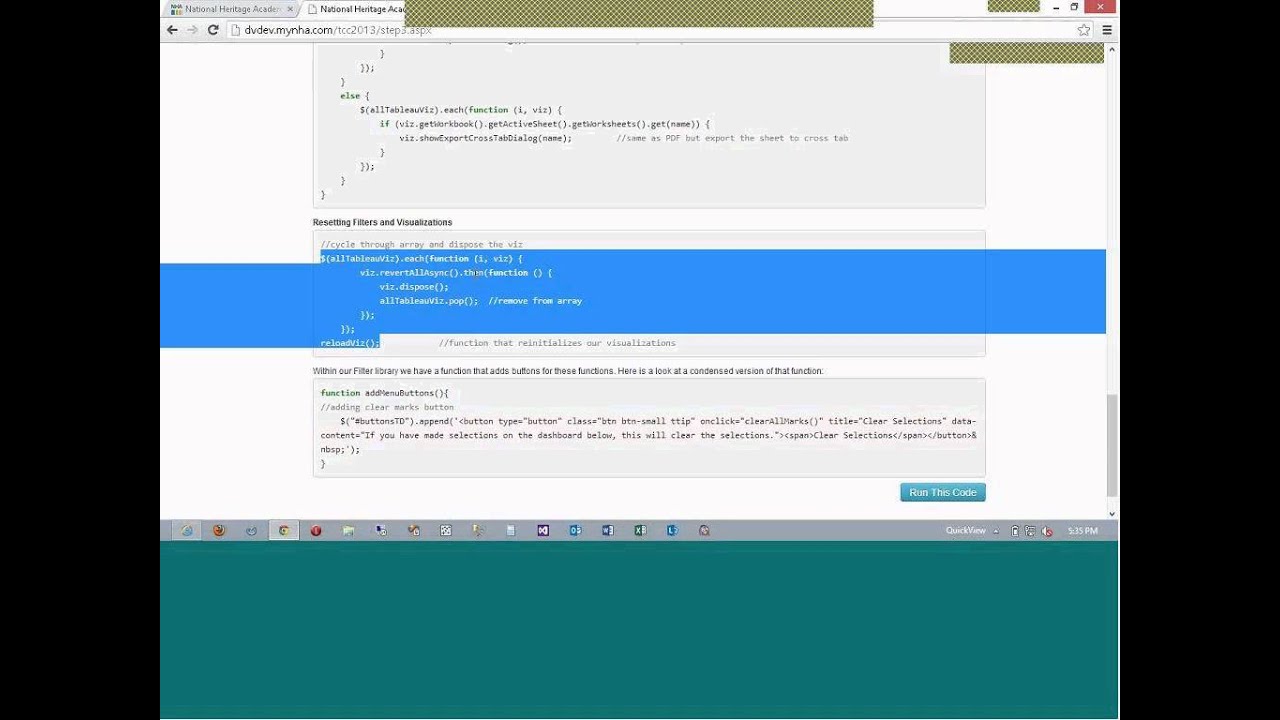This screenshot has width=1280, height=720.
Task: Click the 'function addMenuButtons(){' code line
Action: 384,393
